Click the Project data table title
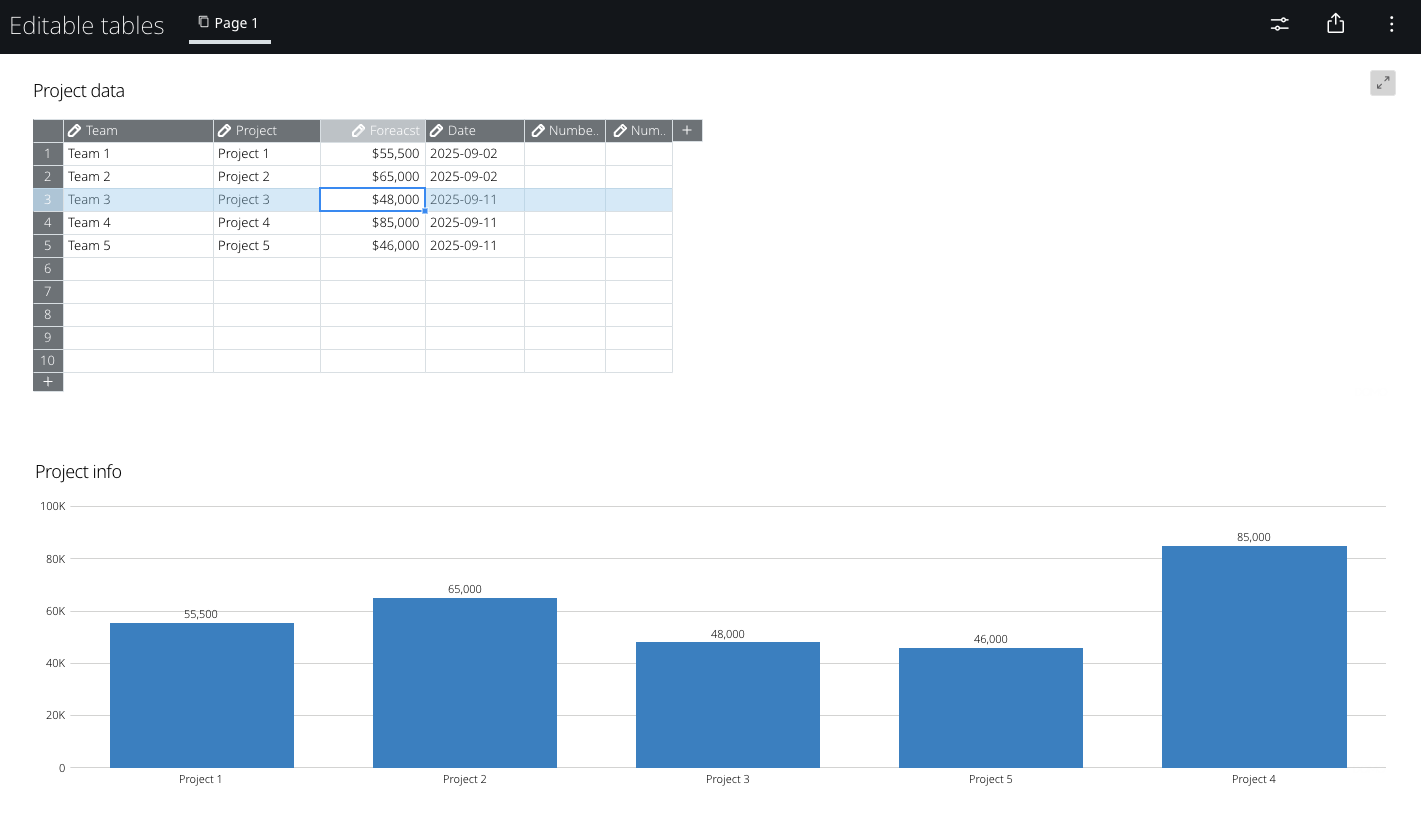The image size is (1421, 837). 79,91
